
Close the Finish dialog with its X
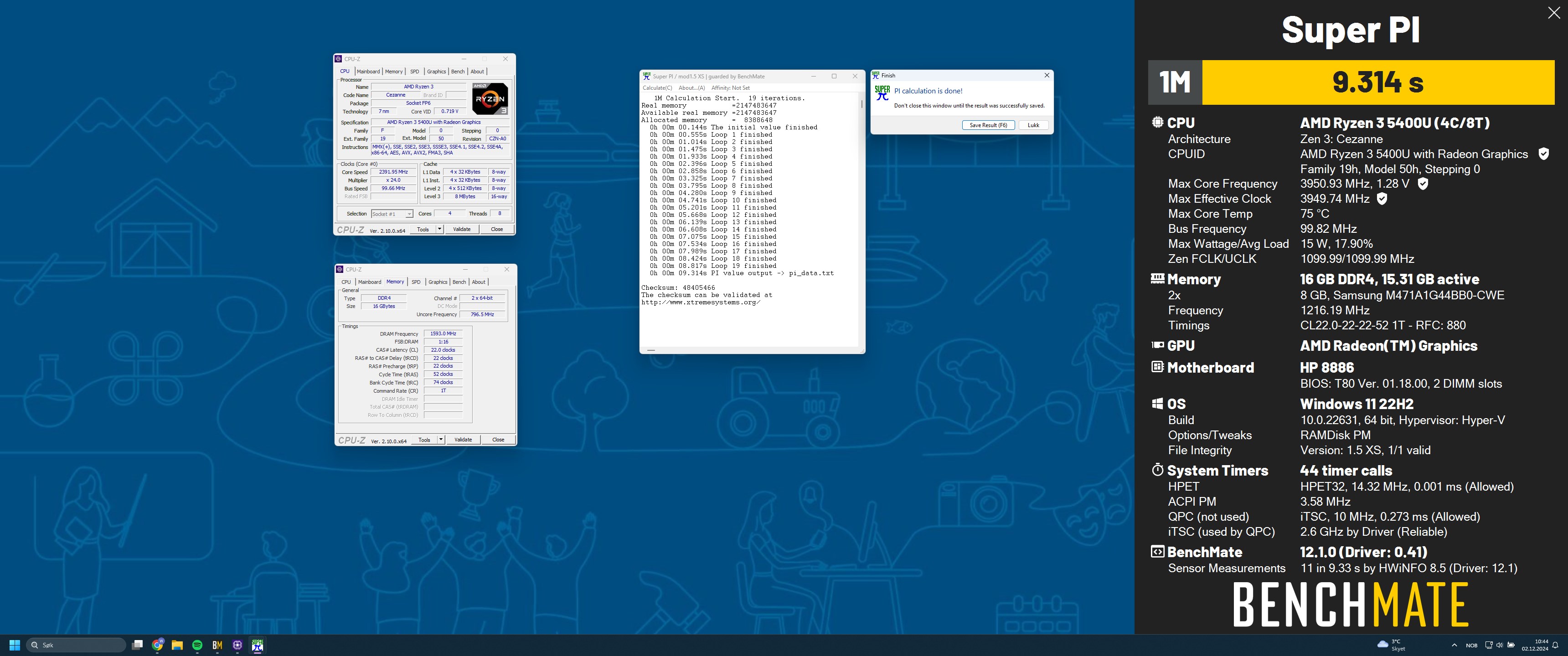[1047, 76]
